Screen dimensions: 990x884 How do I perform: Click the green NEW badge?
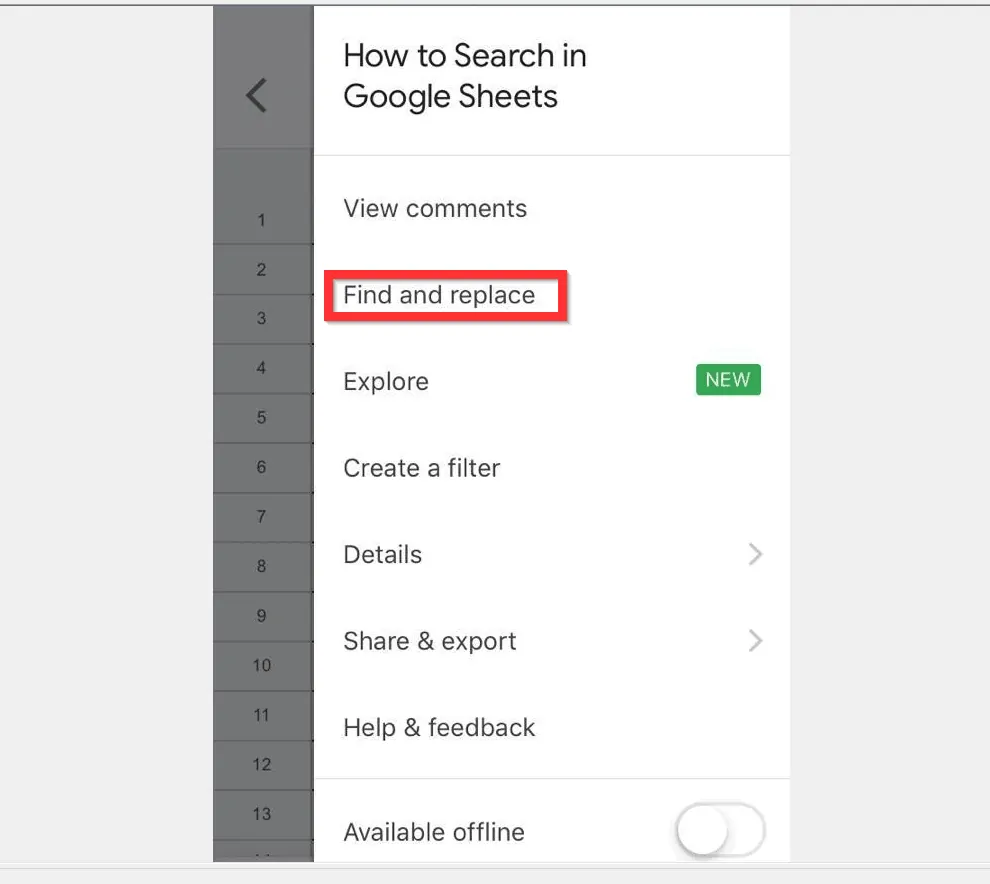coord(728,380)
